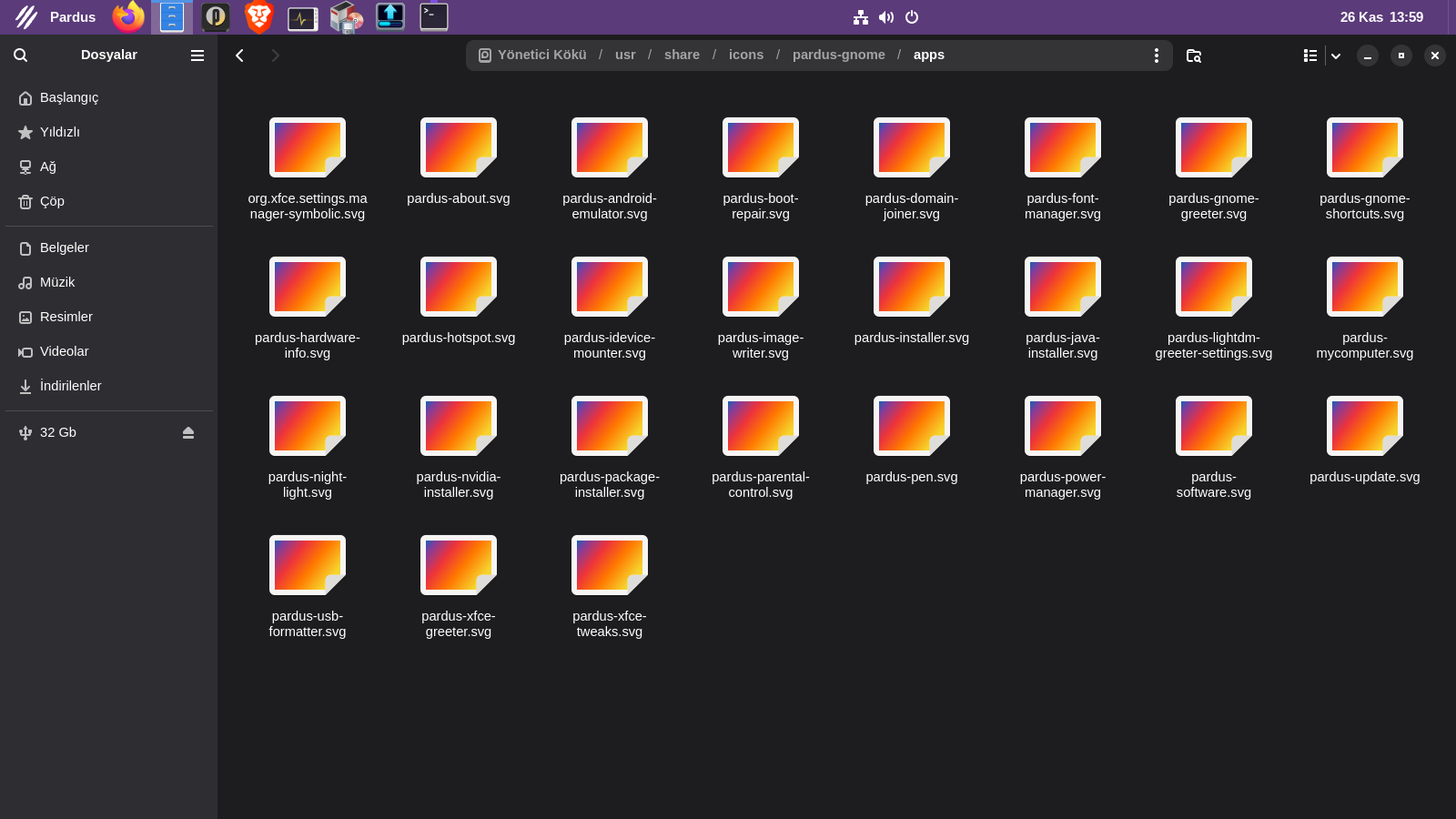Open the Brave browser from the panel
The height and width of the screenshot is (819, 1456).
[259, 17]
